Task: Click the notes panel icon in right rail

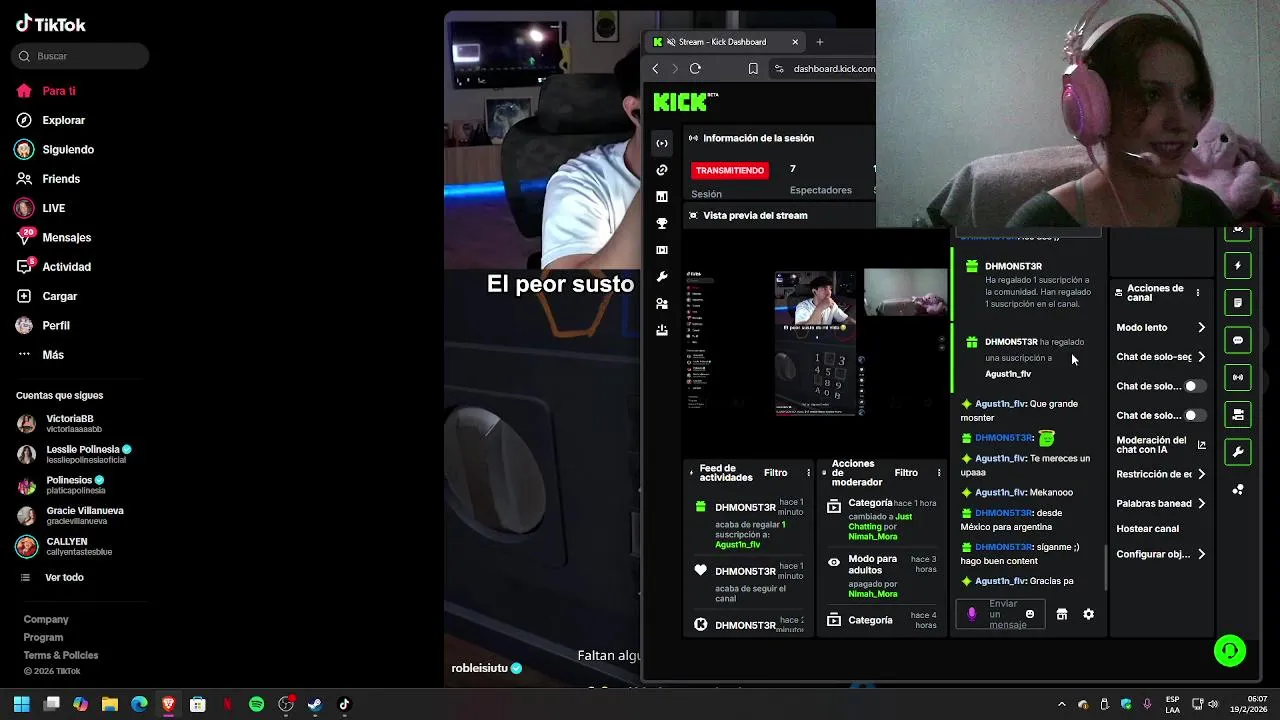Action: pyautogui.click(x=1238, y=303)
